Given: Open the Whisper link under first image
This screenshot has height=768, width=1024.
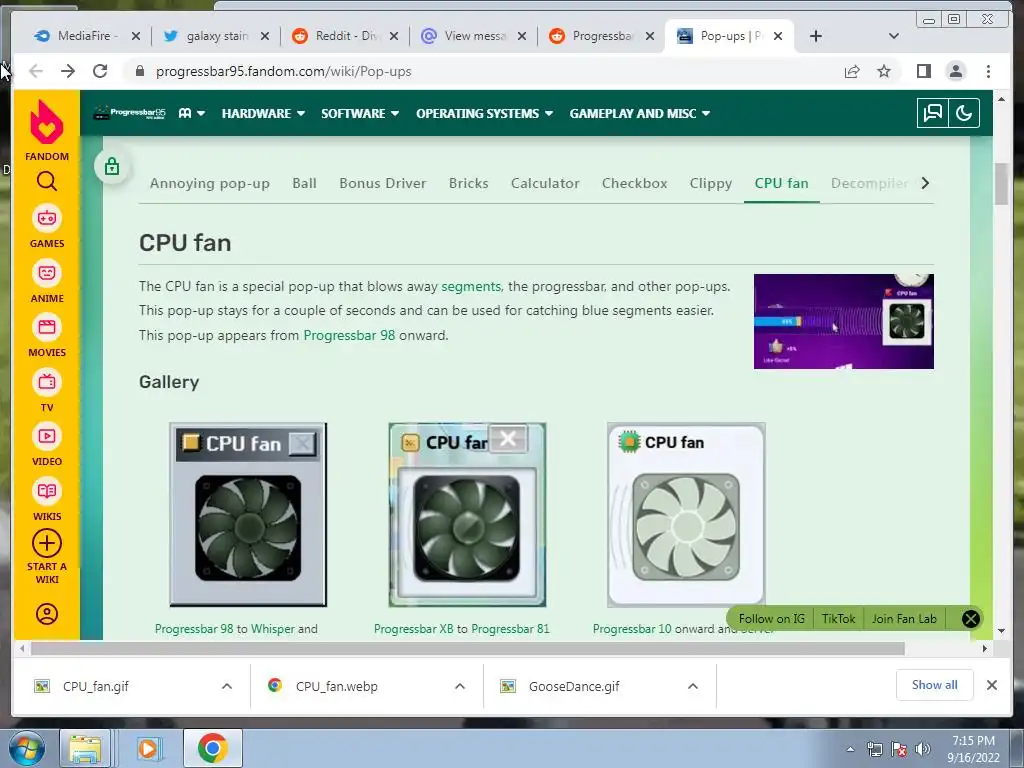Looking at the screenshot, I should (272, 629).
